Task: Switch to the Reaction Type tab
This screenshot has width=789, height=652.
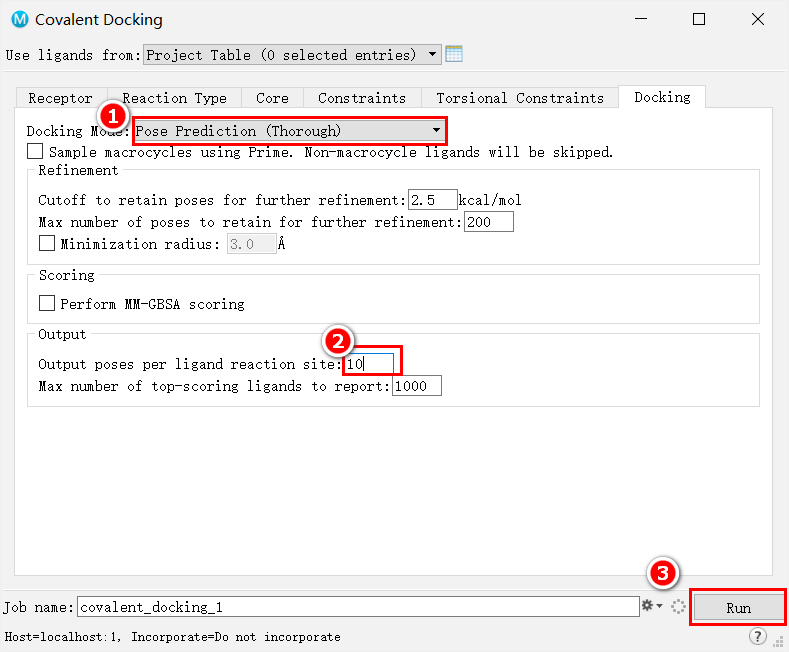Action: [x=174, y=98]
